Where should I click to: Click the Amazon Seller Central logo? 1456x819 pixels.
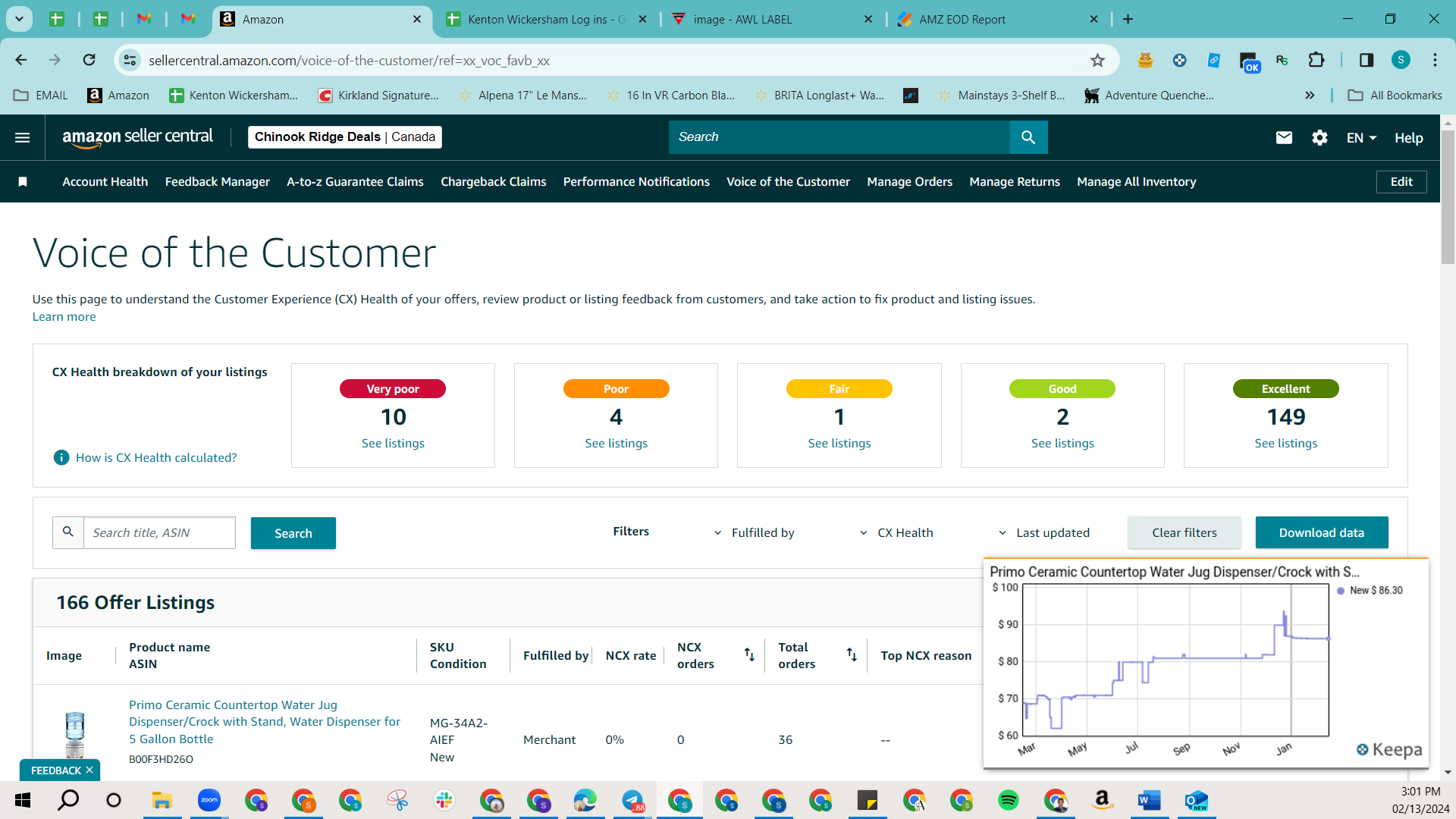[137, 137]
